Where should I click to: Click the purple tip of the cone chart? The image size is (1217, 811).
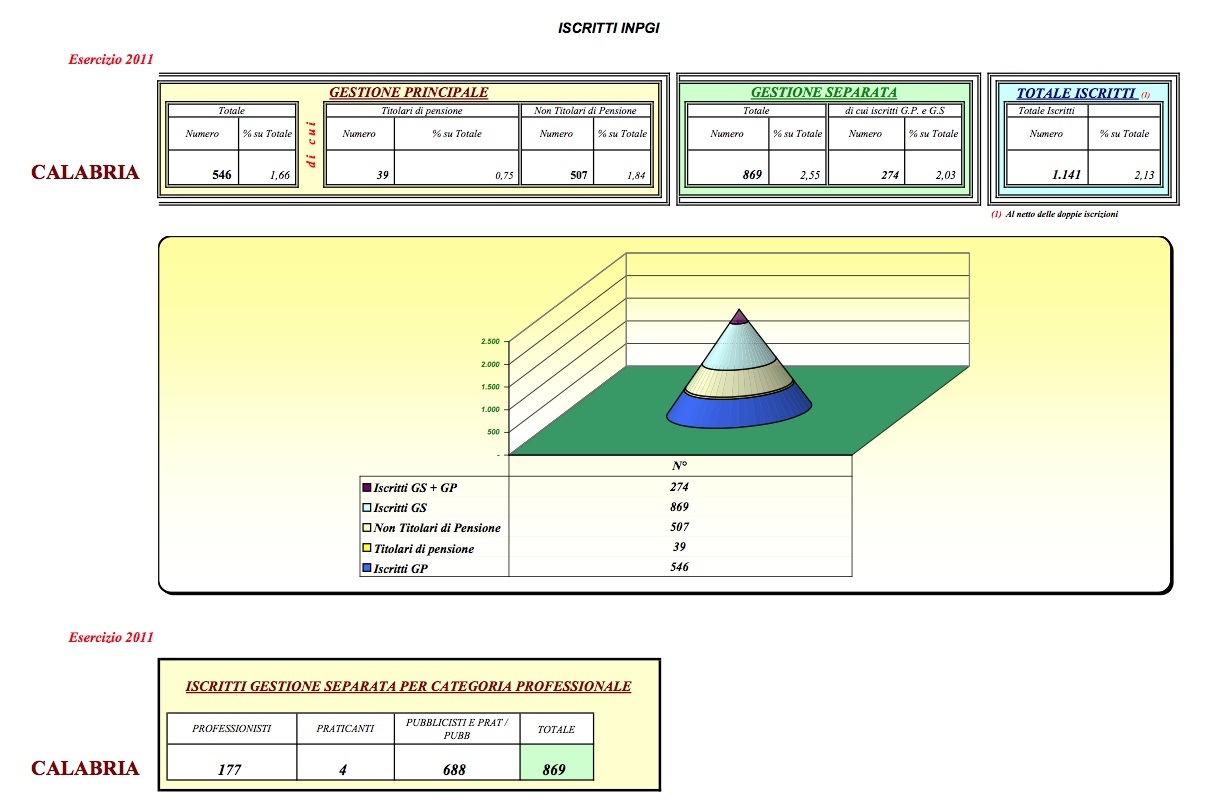tap(739, 318)
